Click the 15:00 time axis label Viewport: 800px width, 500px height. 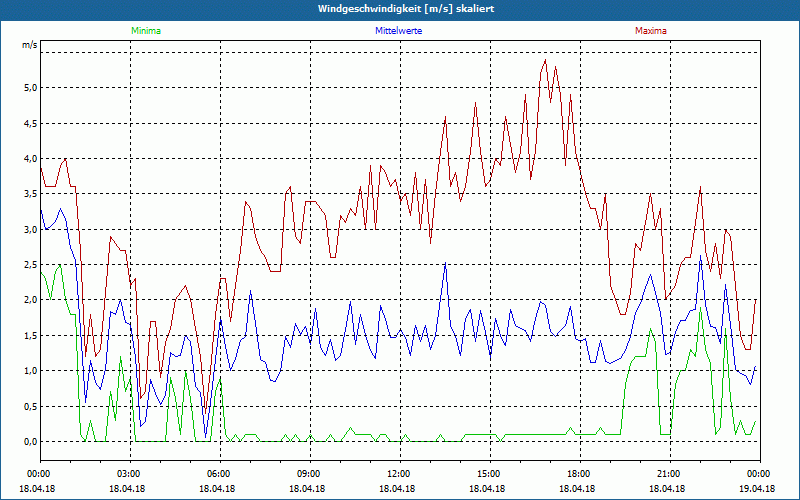(x=490, y=474)
